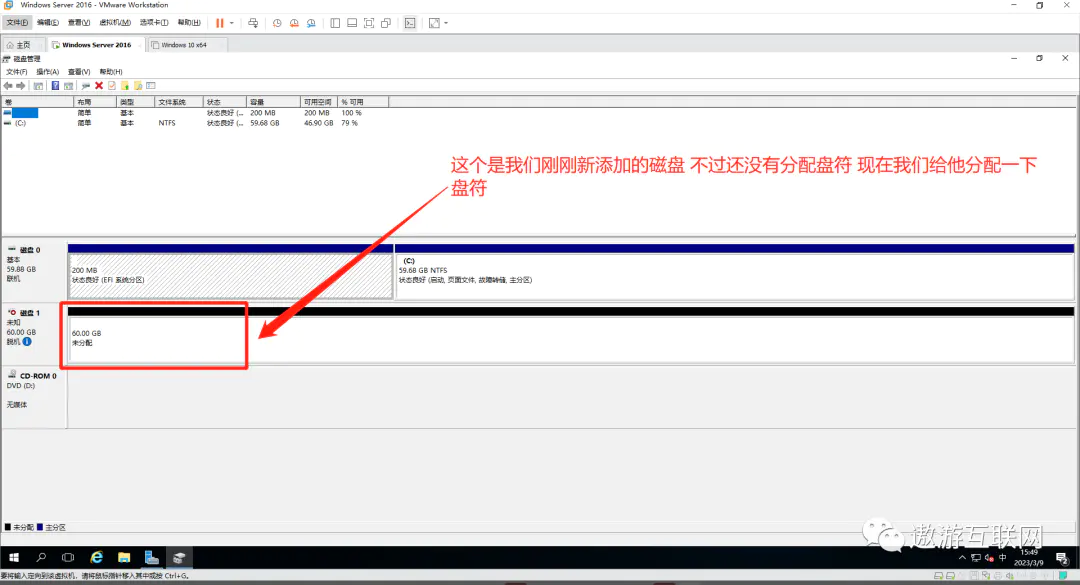The width and height of the screenshot is (1080, 585).
Task: Open VMware 查看(V) menu
Action: tap(79, 23)
